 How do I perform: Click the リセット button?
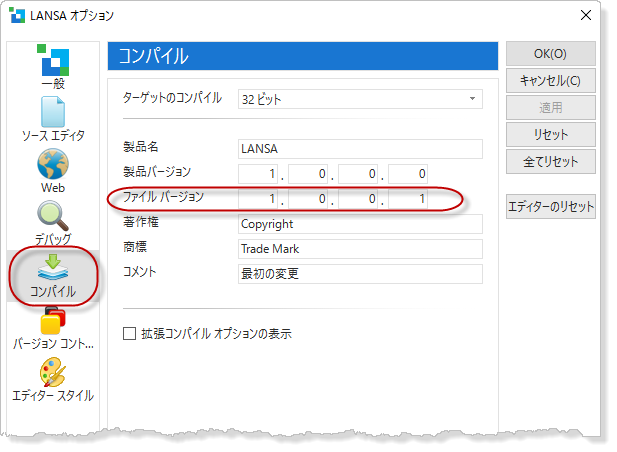click(550, 135)
